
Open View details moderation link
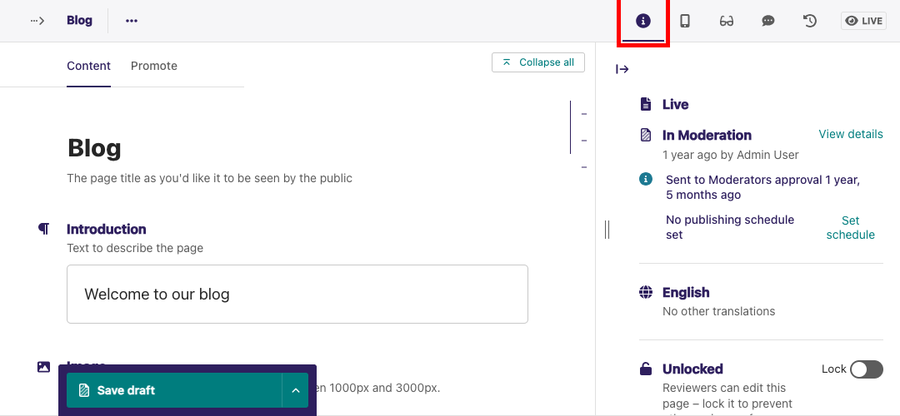tap(850, 134)
